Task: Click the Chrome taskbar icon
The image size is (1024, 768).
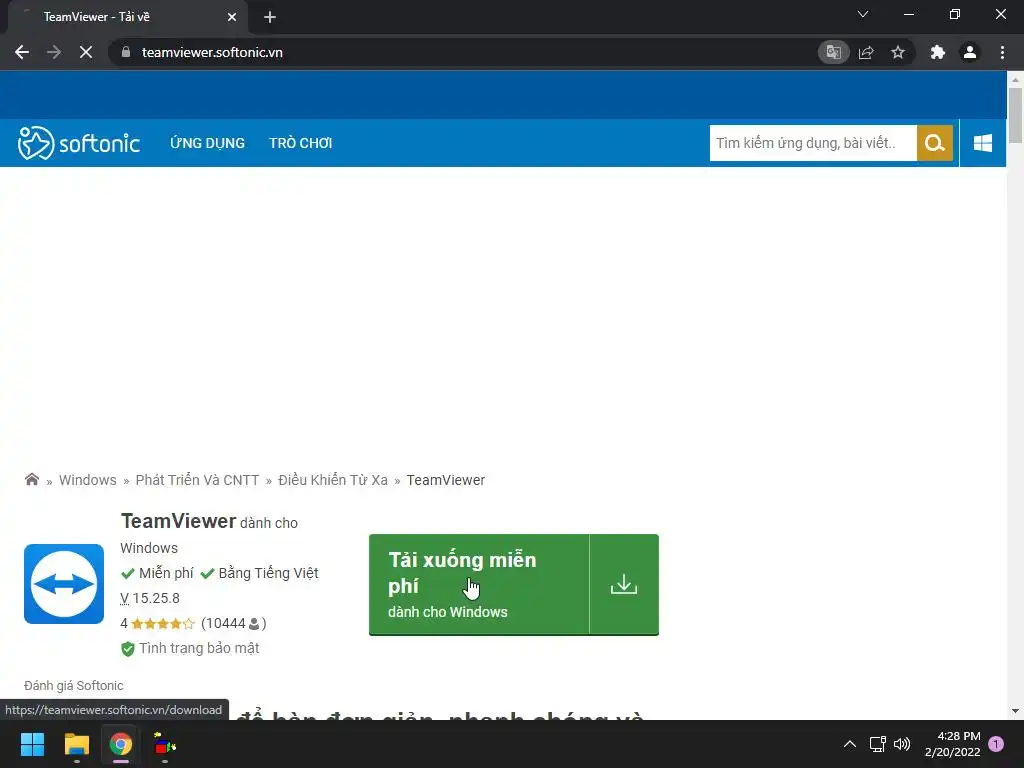Action: [121, 744]
